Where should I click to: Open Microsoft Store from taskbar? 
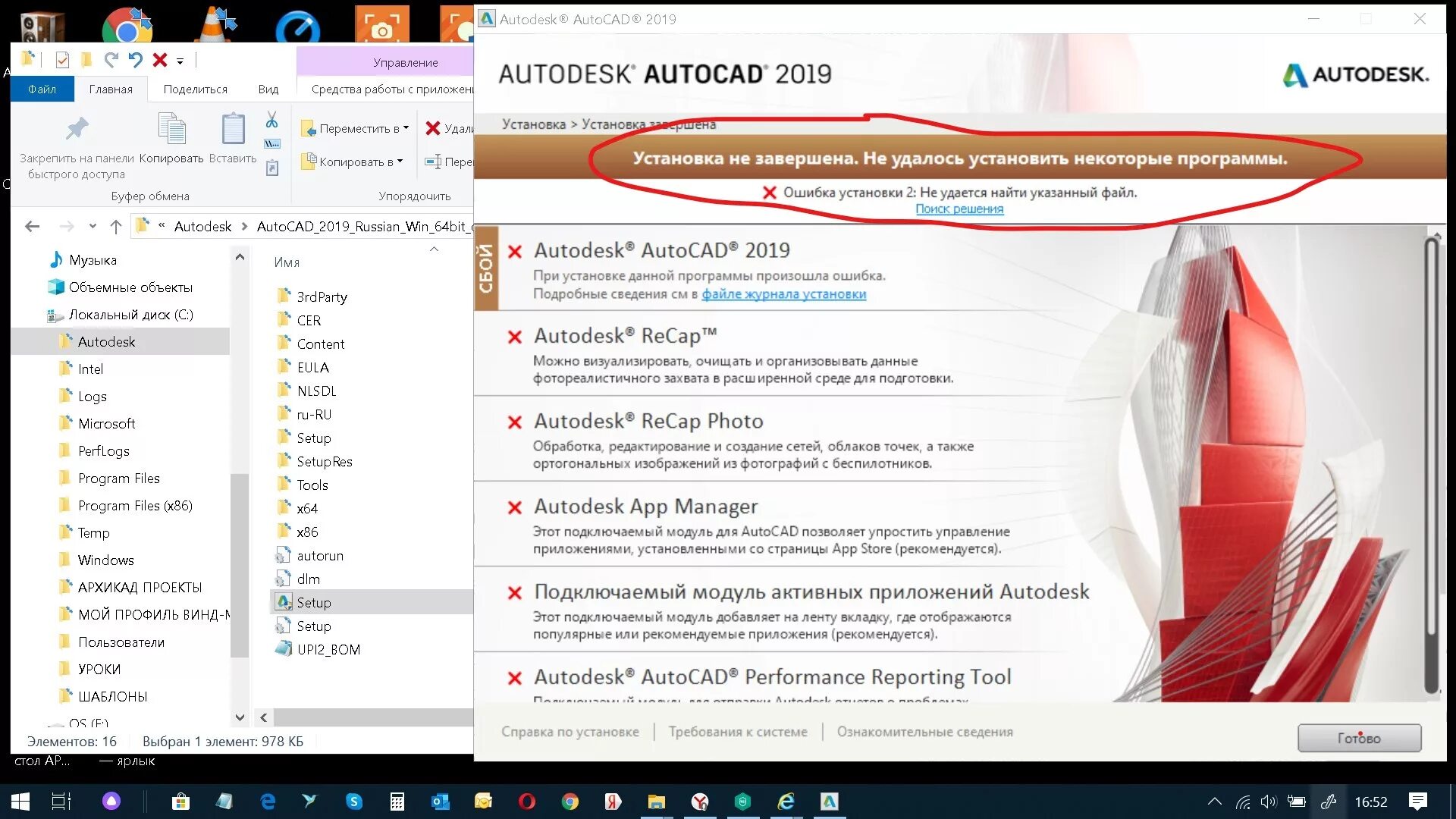pos(180,802)
